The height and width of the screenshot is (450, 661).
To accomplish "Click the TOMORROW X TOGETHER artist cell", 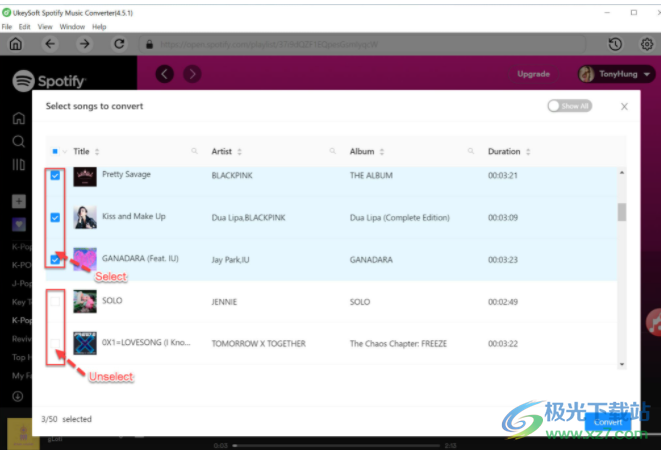I will tap(258, 344).
